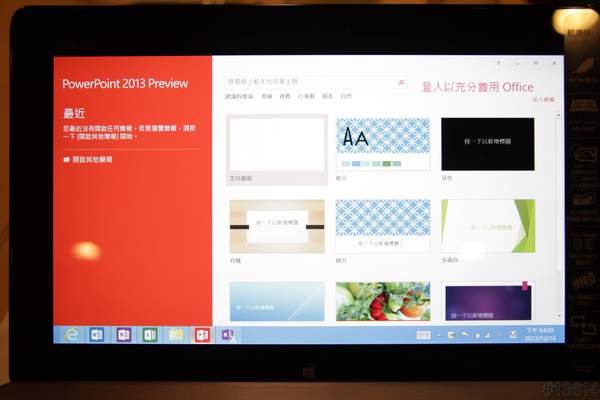Pick the black dark template
This screenshot has width=600, height=400.
488,144
